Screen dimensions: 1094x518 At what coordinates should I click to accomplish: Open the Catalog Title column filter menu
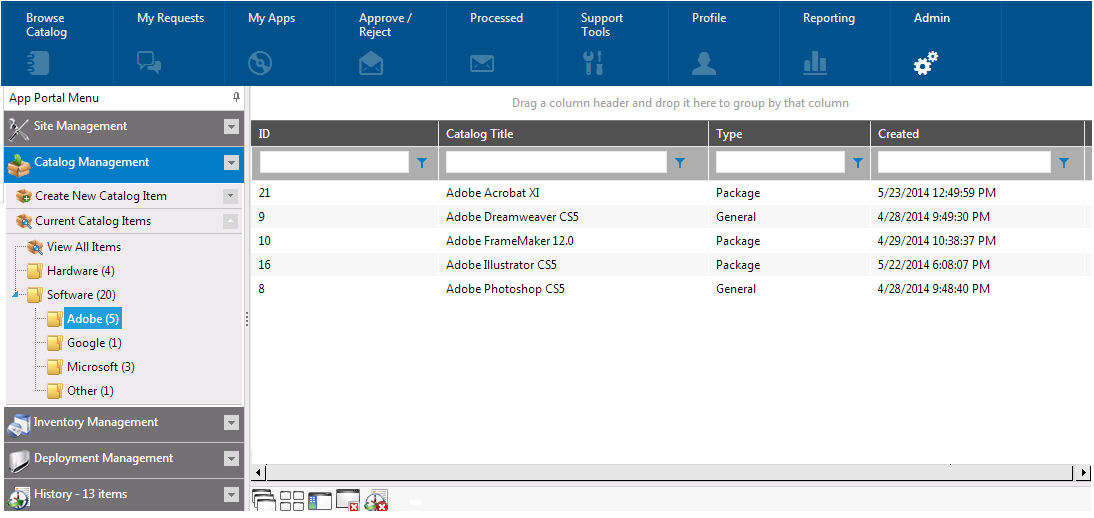[680, 162]
